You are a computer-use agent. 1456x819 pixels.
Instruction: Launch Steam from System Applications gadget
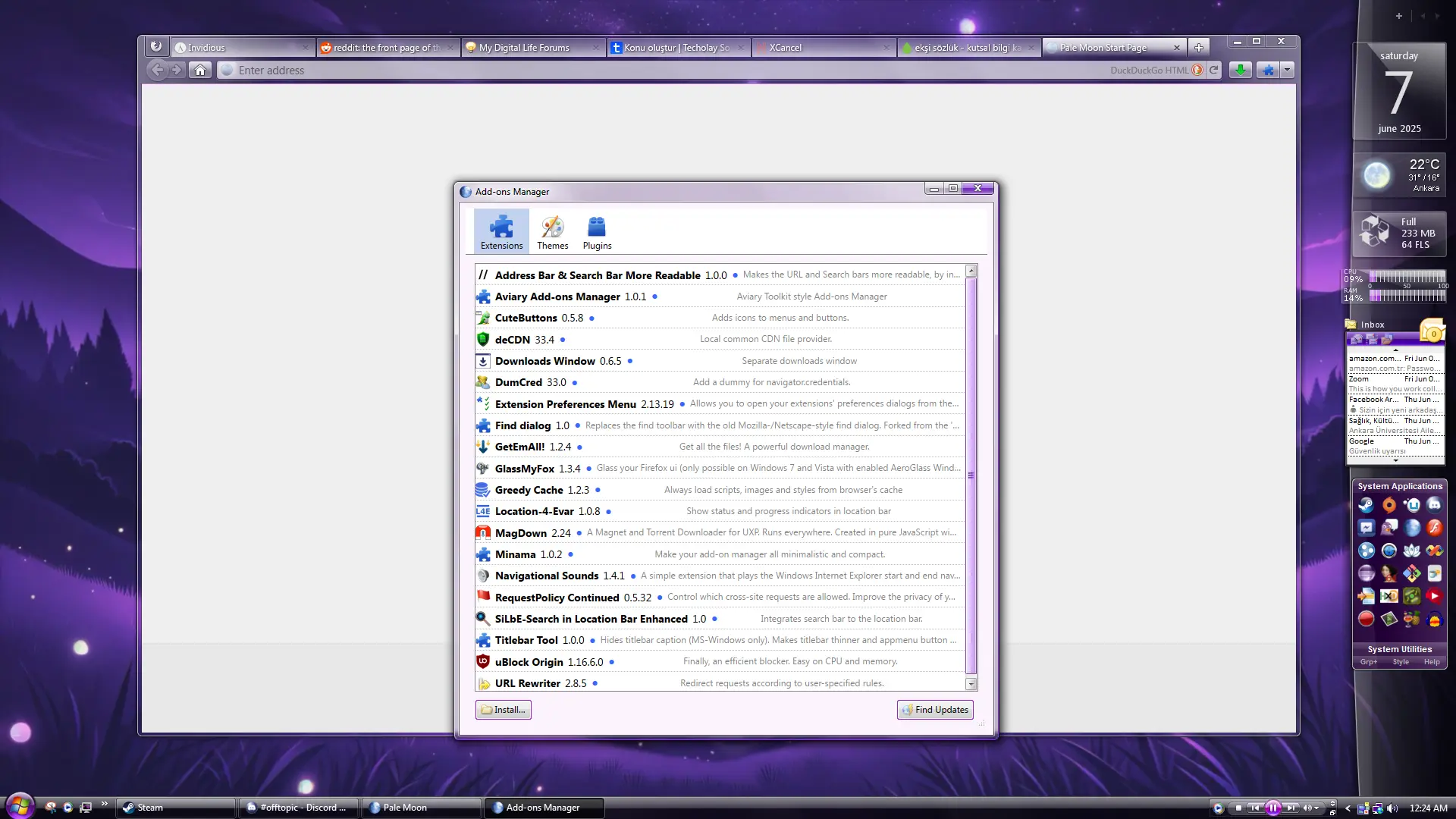[x=1366, y=505]
